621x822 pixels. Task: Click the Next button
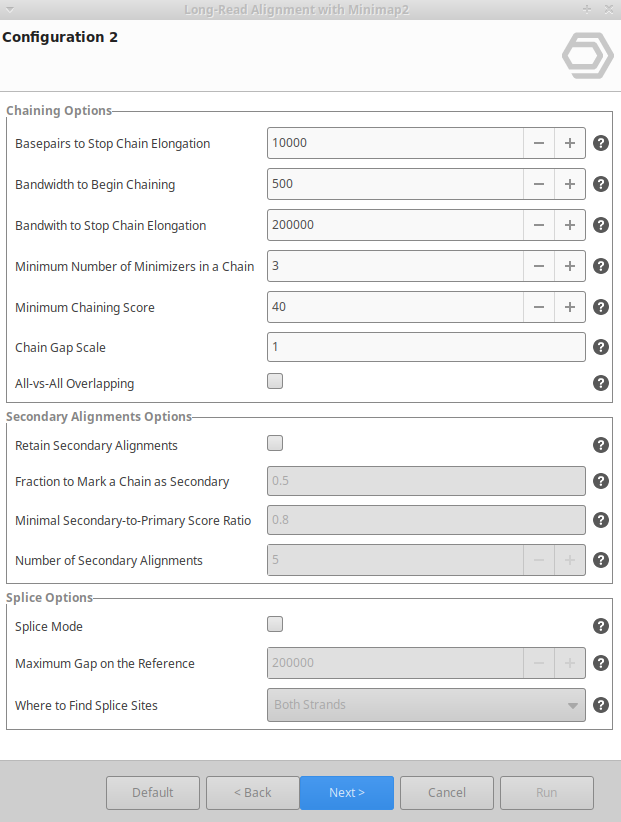[347, 793]
